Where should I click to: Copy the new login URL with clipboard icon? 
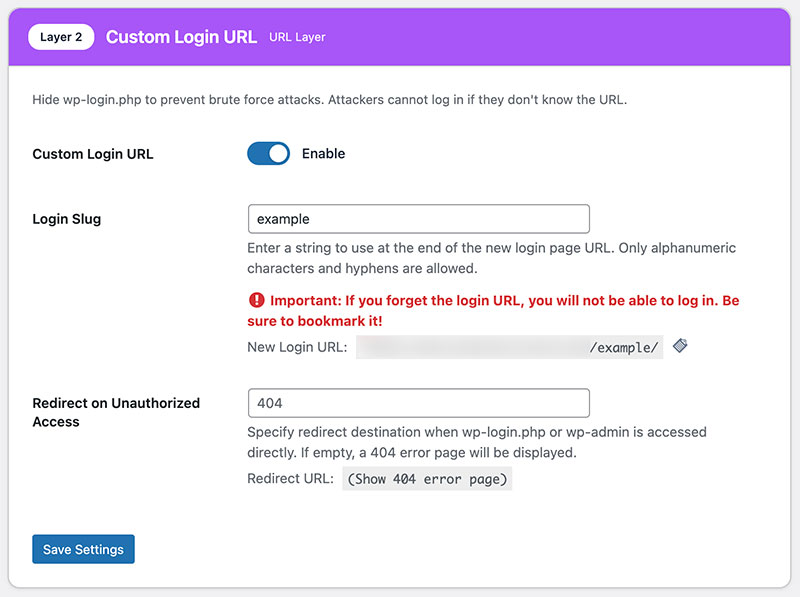[x=680, y=346]
